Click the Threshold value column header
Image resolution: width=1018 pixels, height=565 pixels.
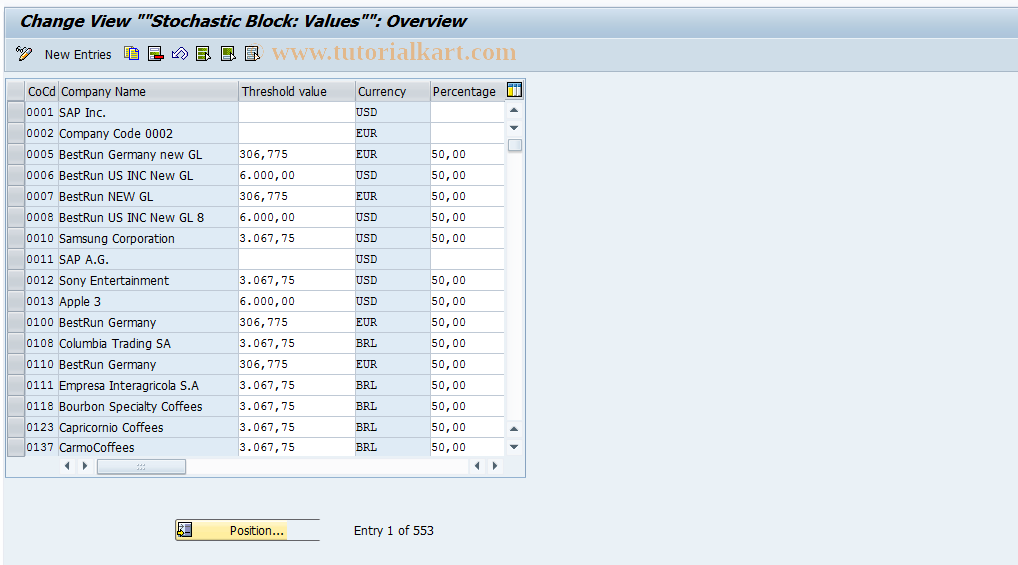(x=297, y=92)
